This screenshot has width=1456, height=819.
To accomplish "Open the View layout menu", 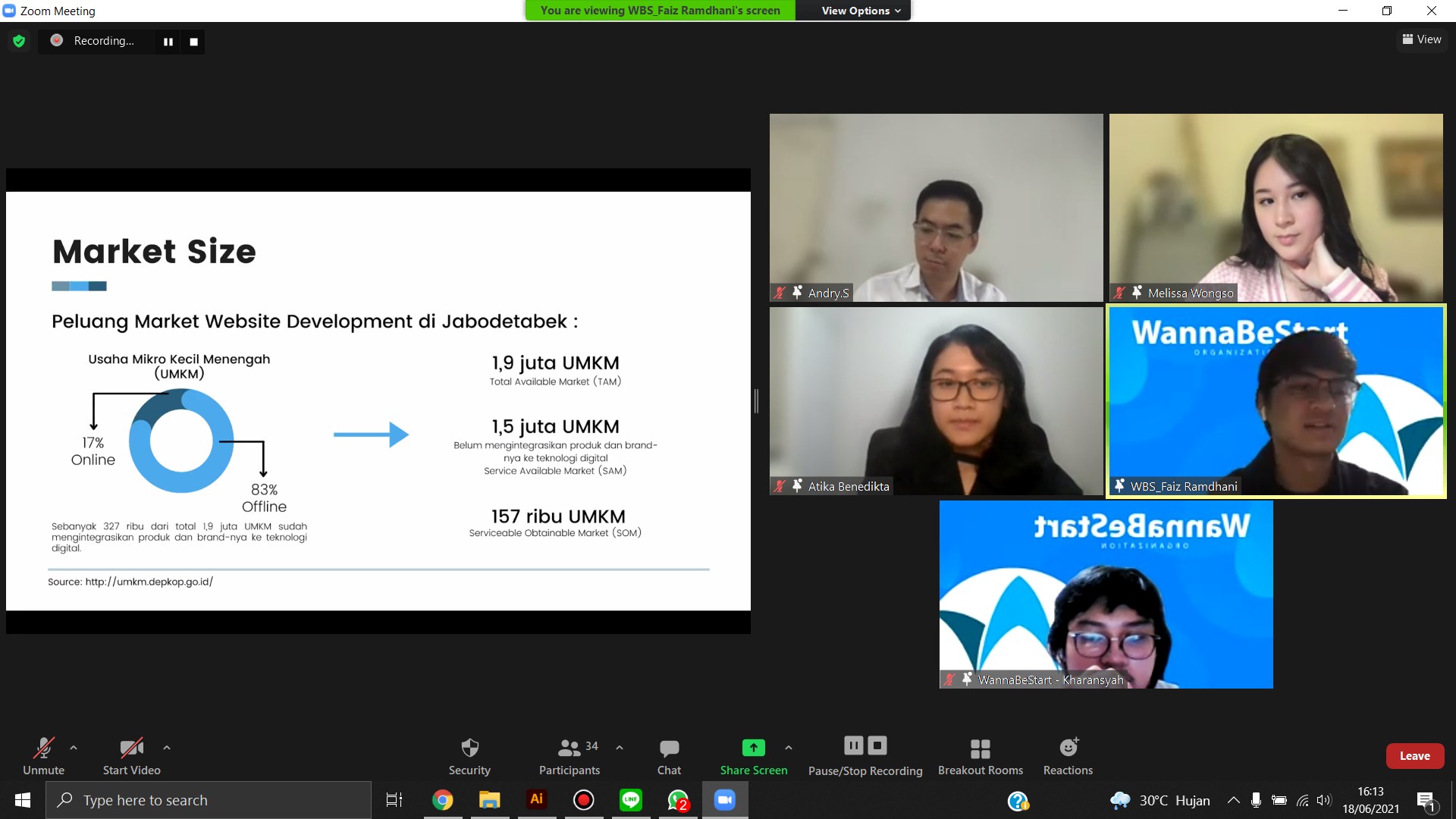I will tap(1422, 39).
